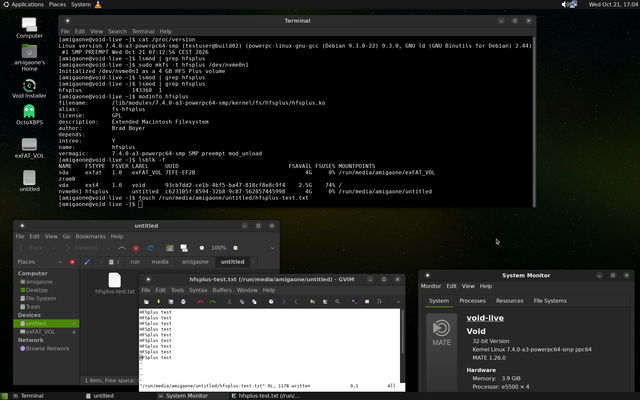Open OctoXBPS desktop icon
Image resolution: width=640 pixels, height=400 pixels.
click(x=29, y=115)
